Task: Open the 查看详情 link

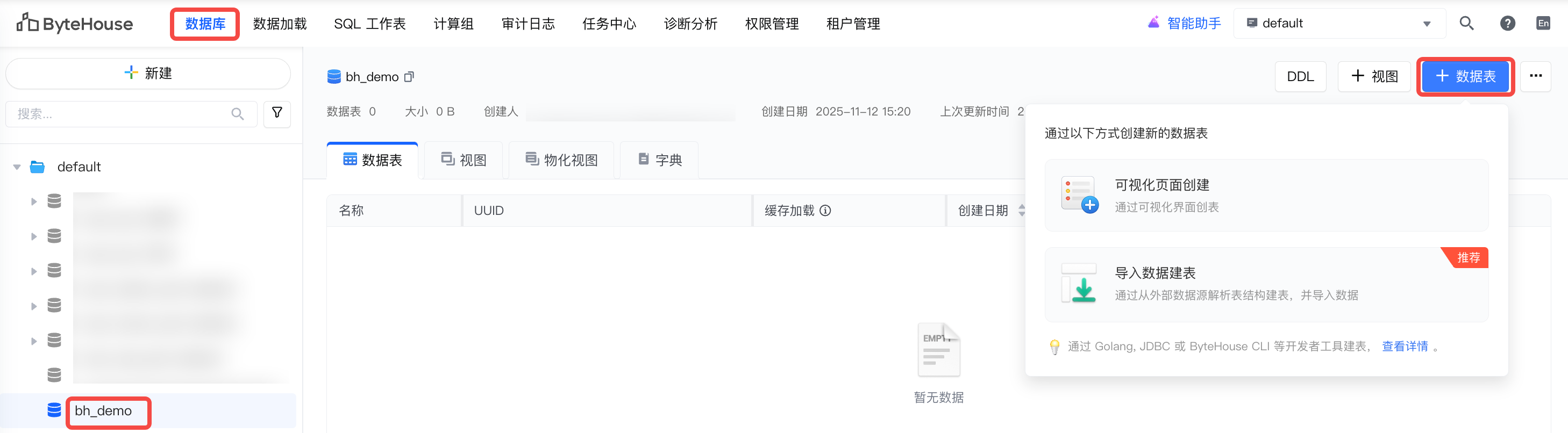Action: point(1405,347)
